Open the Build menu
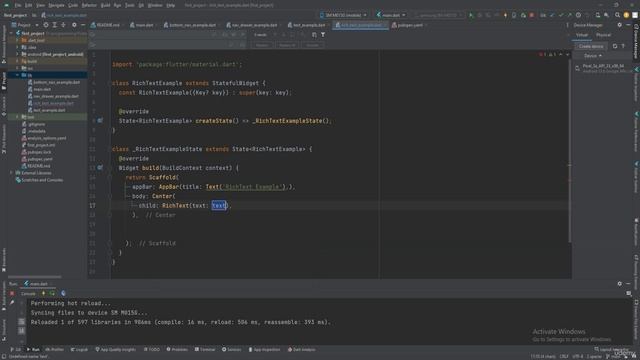 (x=105, y=5)
